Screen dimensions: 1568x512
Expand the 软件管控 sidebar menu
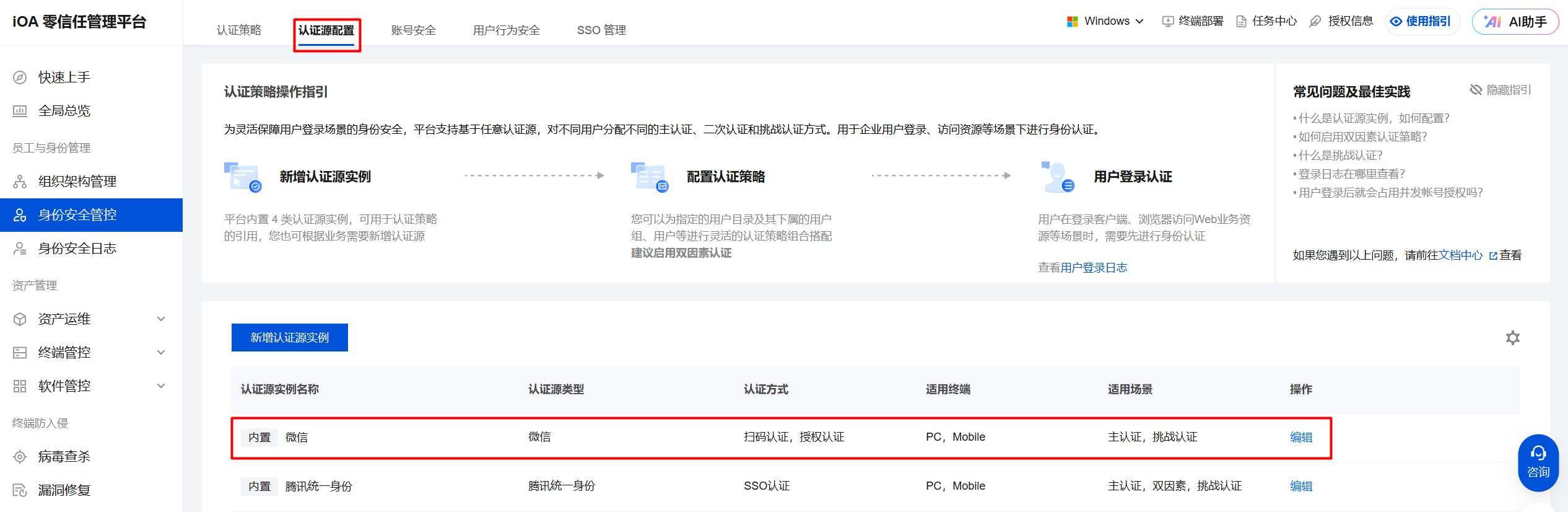pyautogui.click(x=90, y=386)
